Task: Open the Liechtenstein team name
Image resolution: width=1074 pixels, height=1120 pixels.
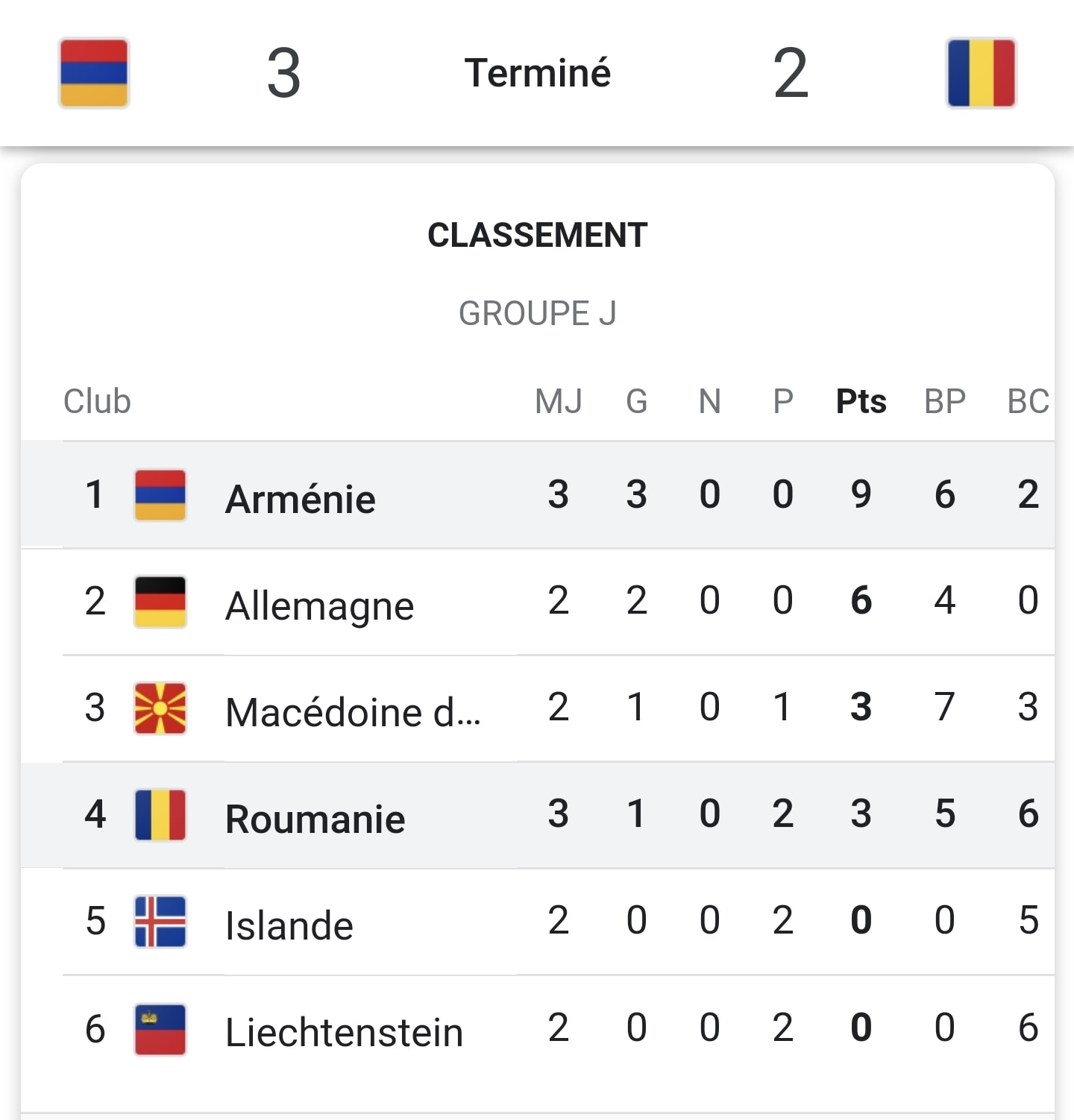Action: [344, 1033]
